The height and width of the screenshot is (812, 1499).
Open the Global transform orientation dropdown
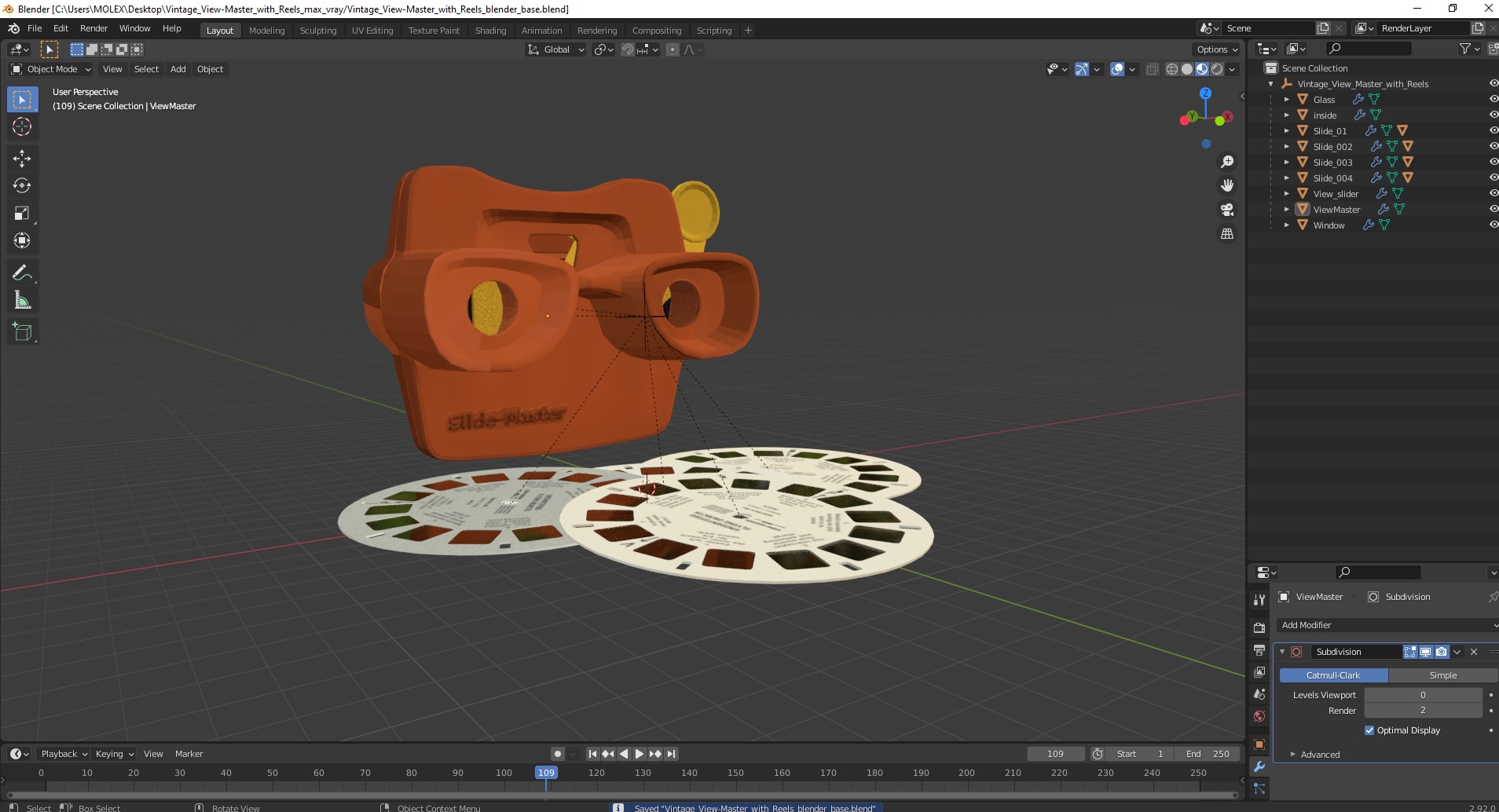556,49
